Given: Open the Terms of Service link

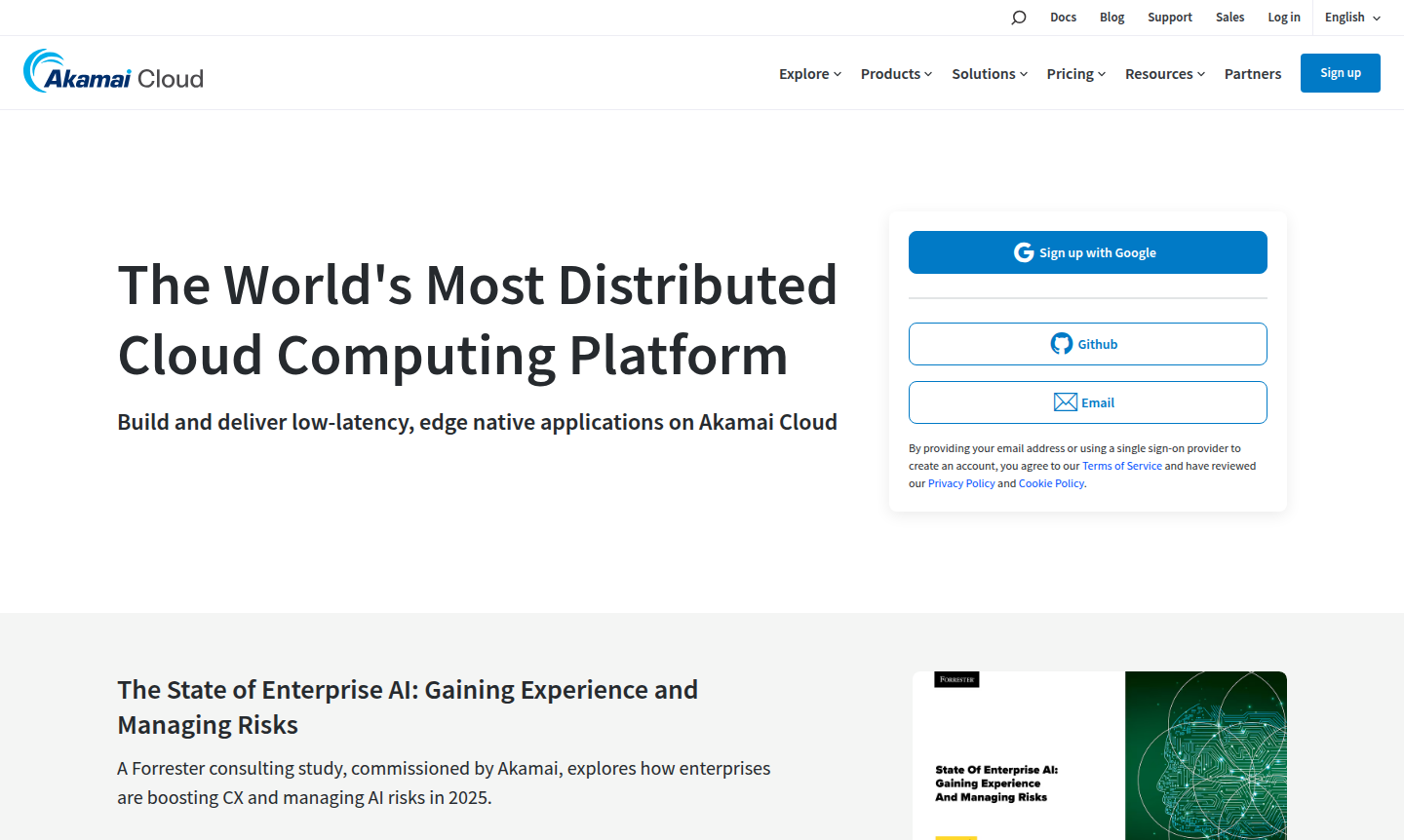Looking at the screenshot, I should [x=1122, y=465].
